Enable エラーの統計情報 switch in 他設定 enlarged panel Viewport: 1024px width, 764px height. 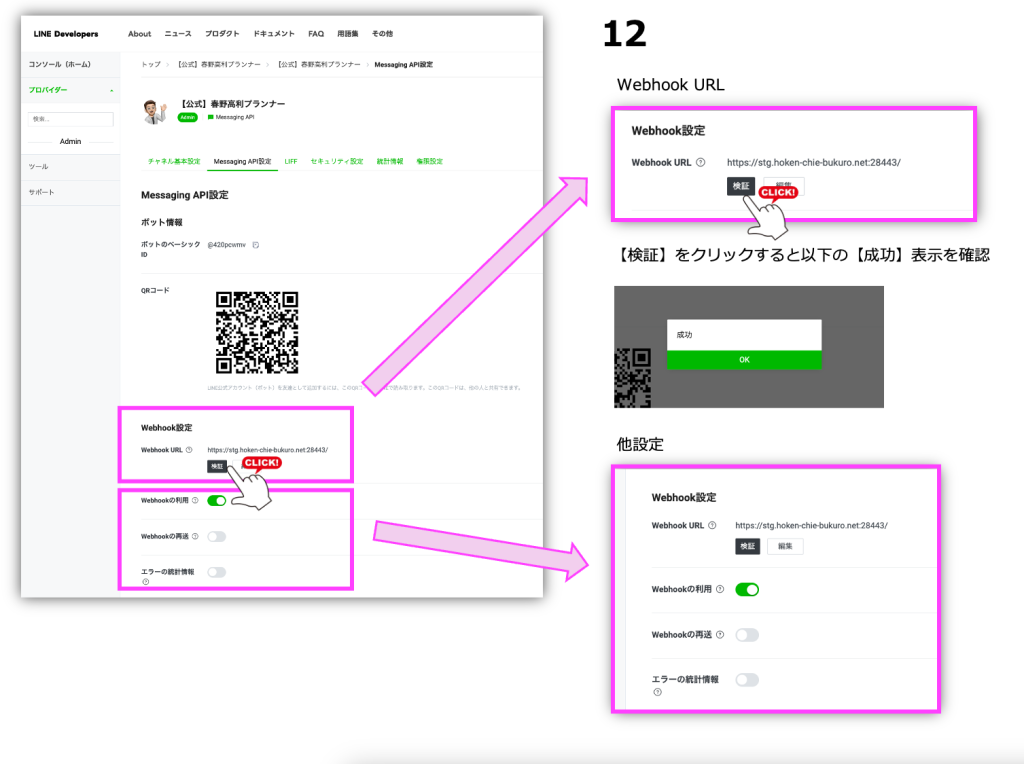(747, 680)
